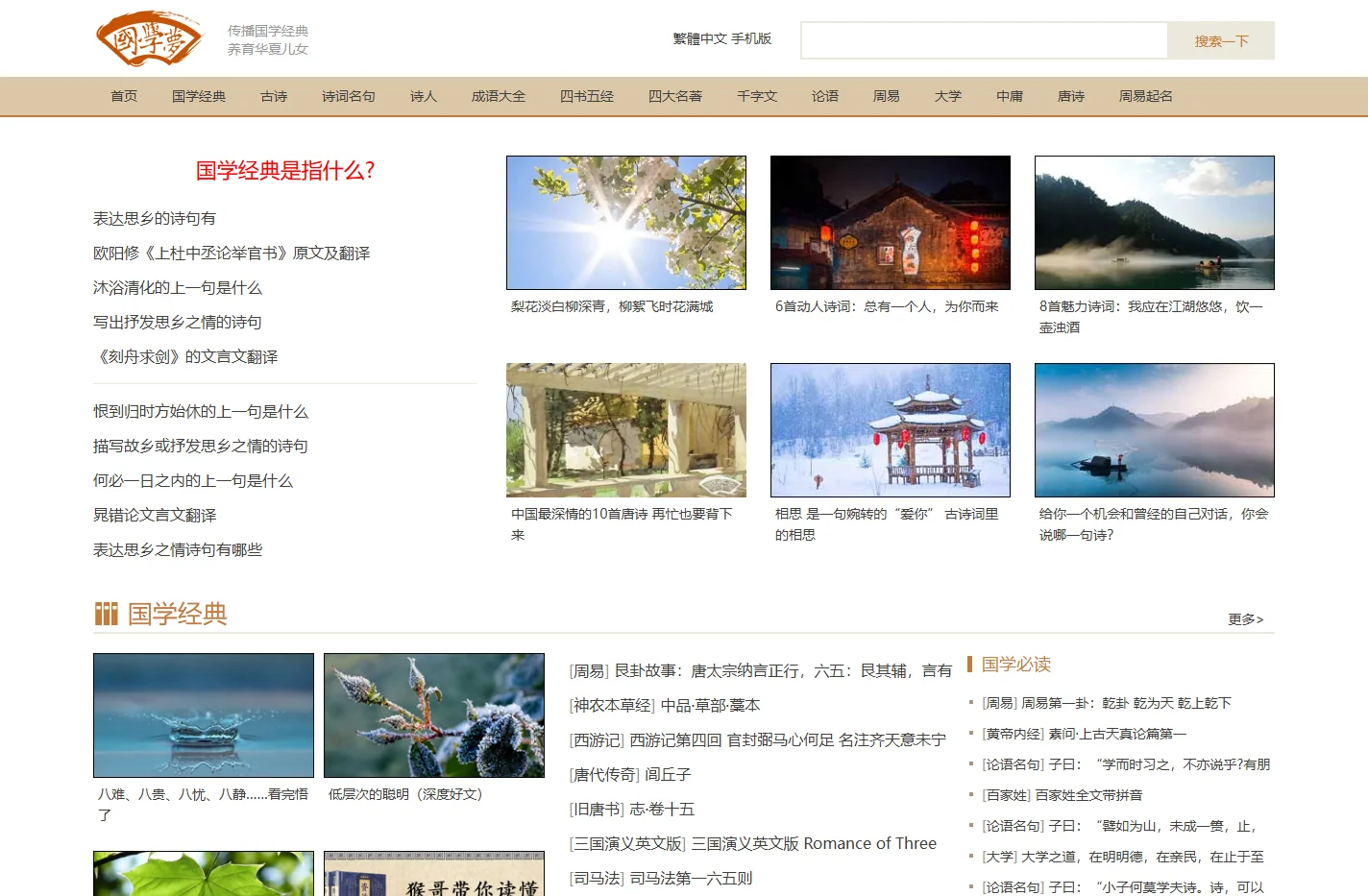The height and width of the screenshot is (896, 1368).
Task: Open the 猴哥带你读懂 thumbnail
Action: tap(434, 873)
